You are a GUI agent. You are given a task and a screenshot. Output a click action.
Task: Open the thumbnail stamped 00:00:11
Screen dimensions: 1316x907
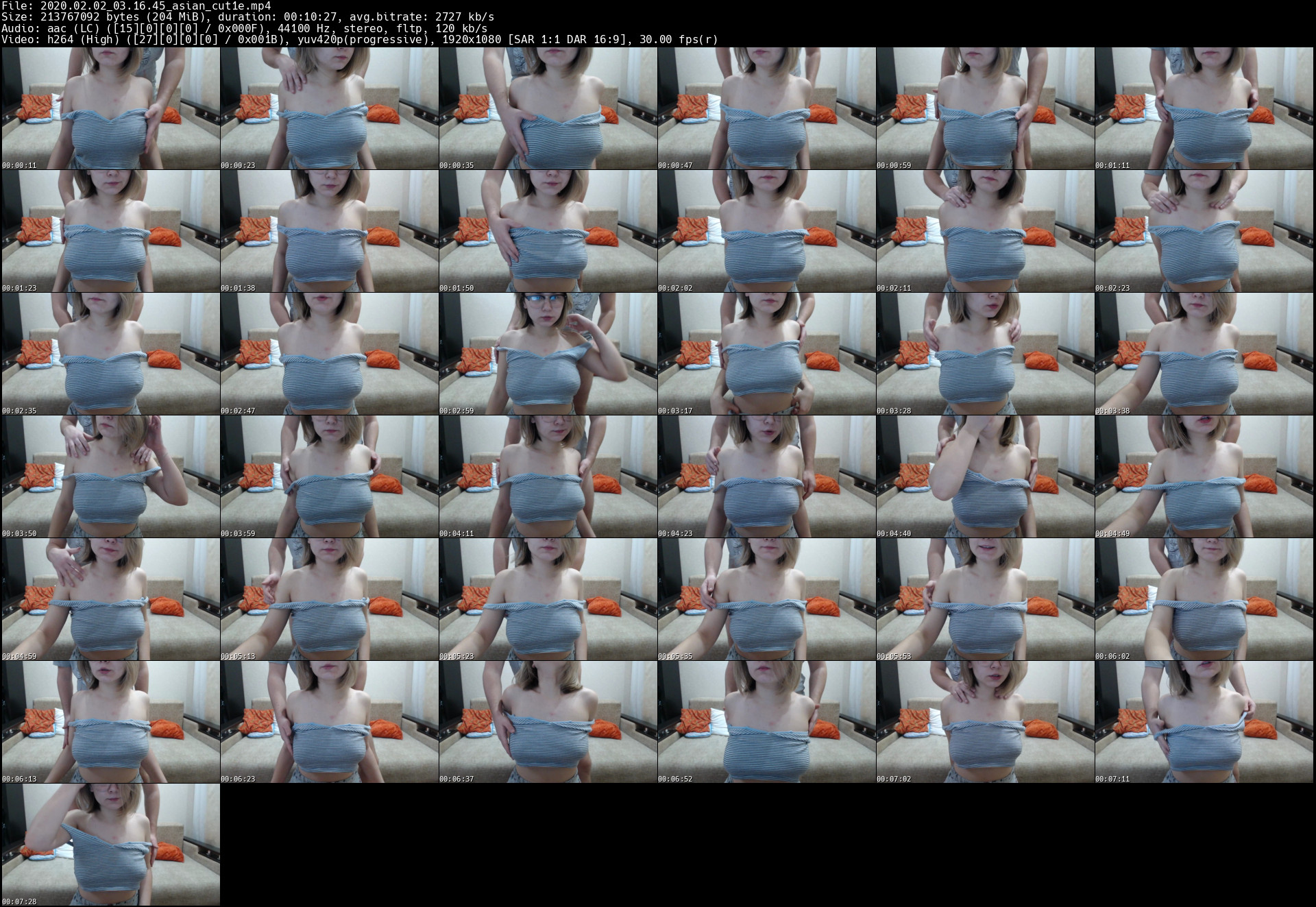click(110, 108)
